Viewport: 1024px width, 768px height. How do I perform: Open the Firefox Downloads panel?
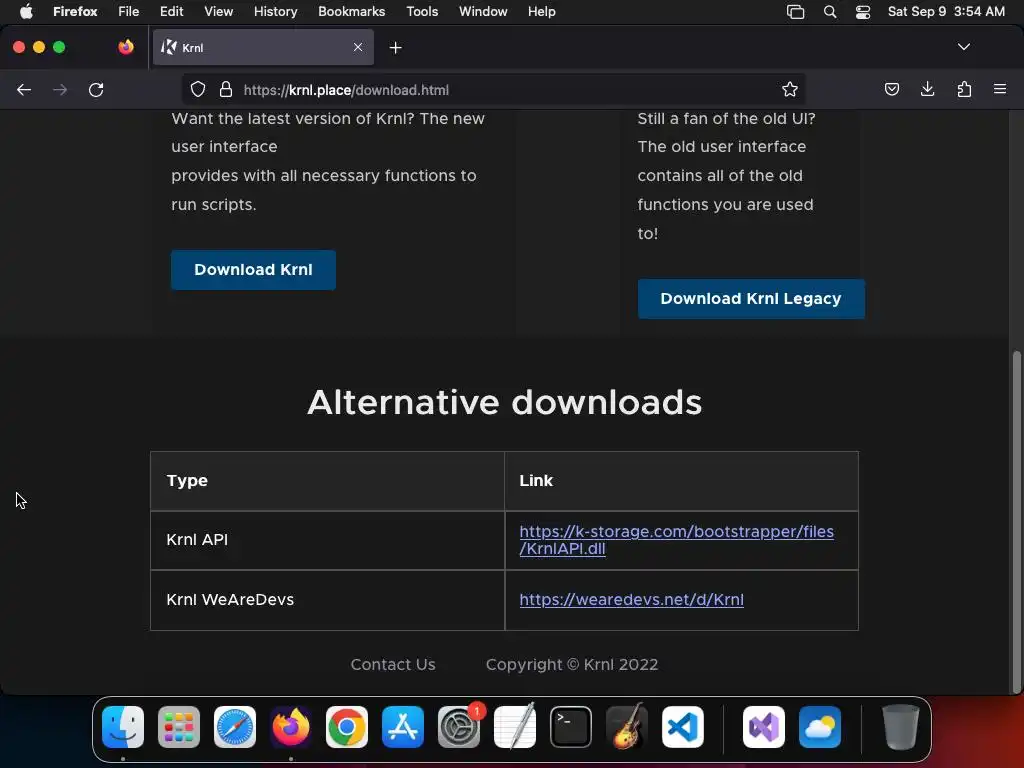point(927,89)
